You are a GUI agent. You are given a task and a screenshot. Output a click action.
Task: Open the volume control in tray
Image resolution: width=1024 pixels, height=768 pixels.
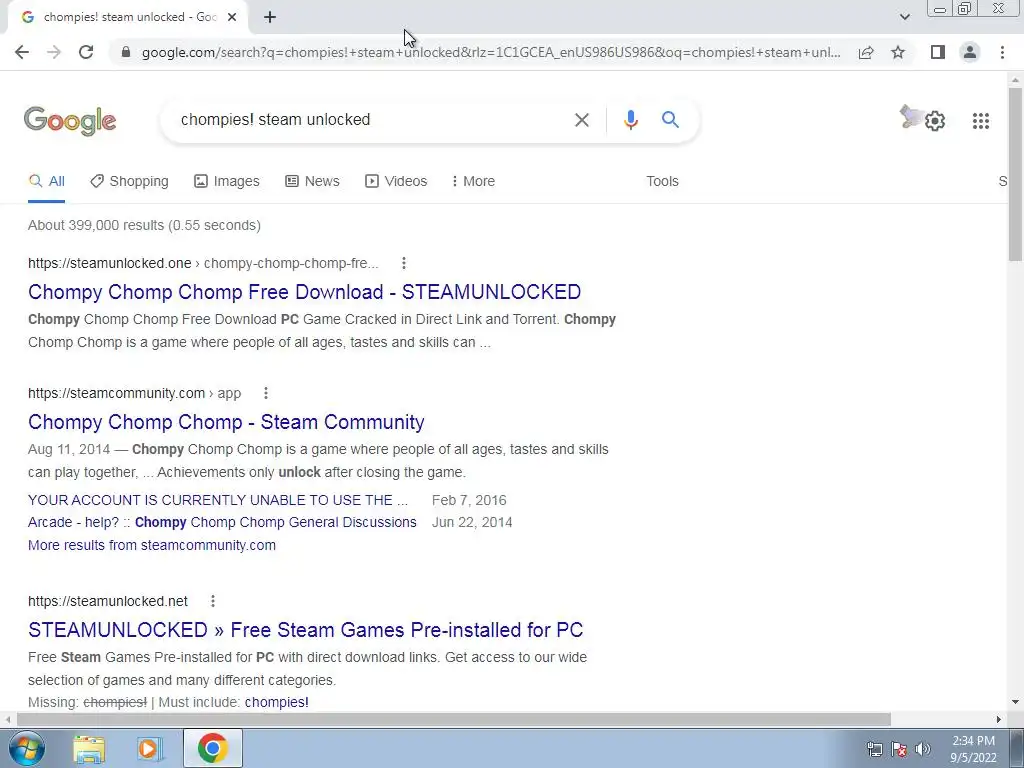[922, 749]
